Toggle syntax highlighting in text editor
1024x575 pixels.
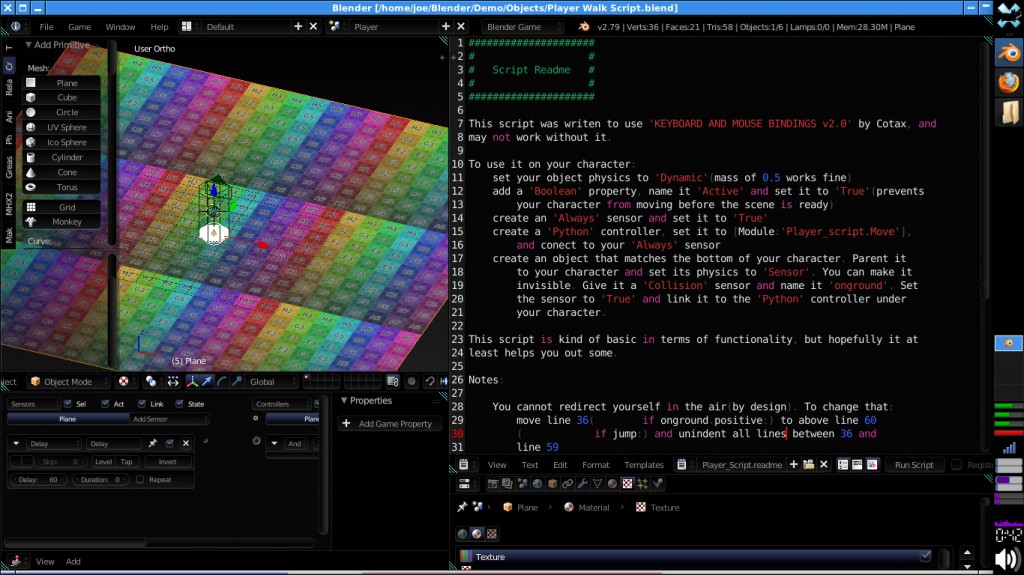click(872, 465)
